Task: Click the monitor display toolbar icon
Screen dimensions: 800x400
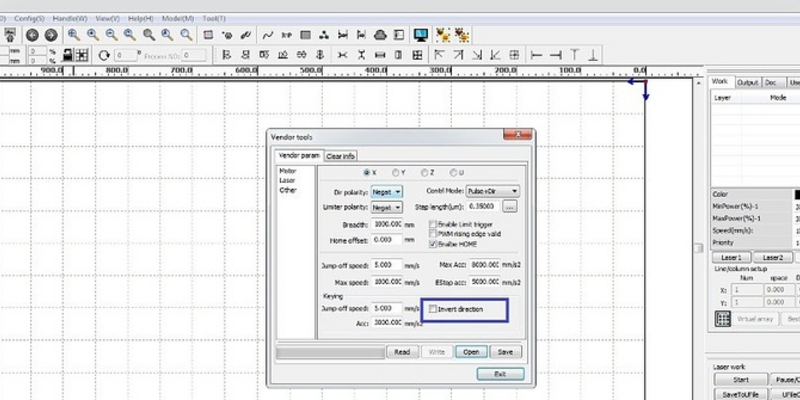Action: (x=421, y=35)
